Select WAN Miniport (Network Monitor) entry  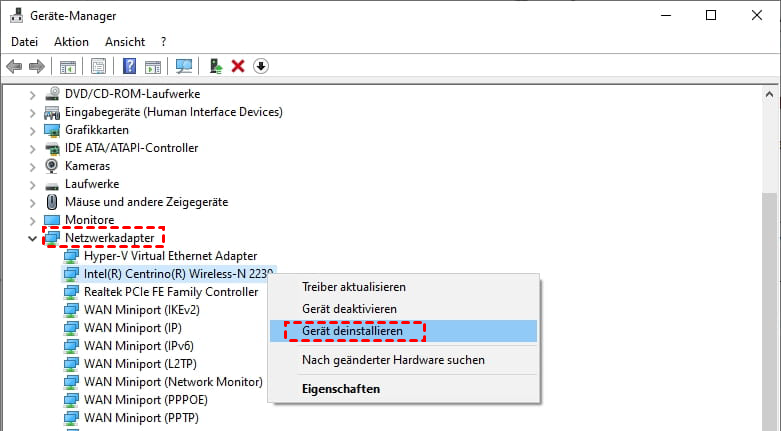coord(173,382)
